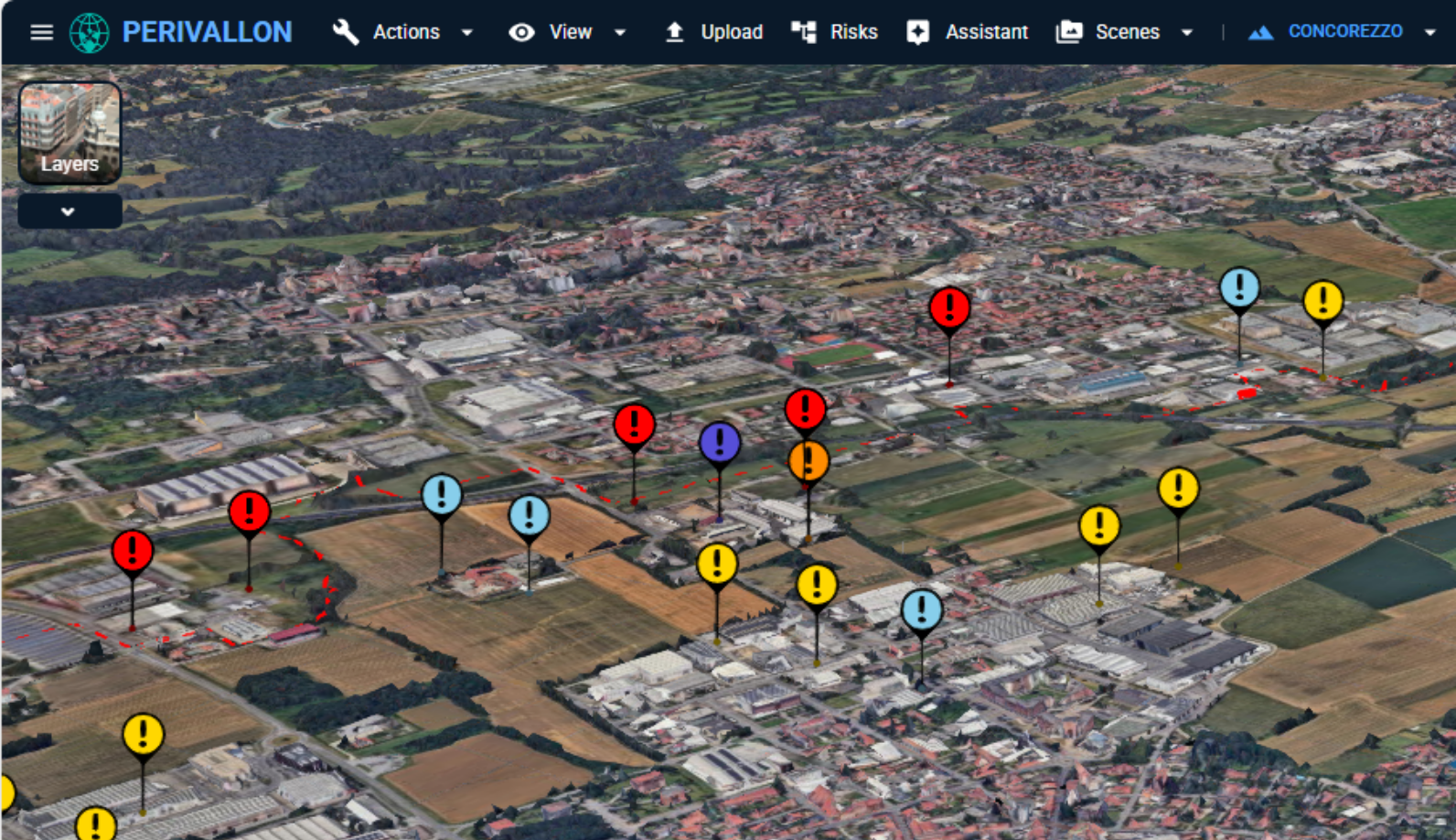Open the Assistant tool
Screen dimensions: 1456x840
[x=968, y=32]
